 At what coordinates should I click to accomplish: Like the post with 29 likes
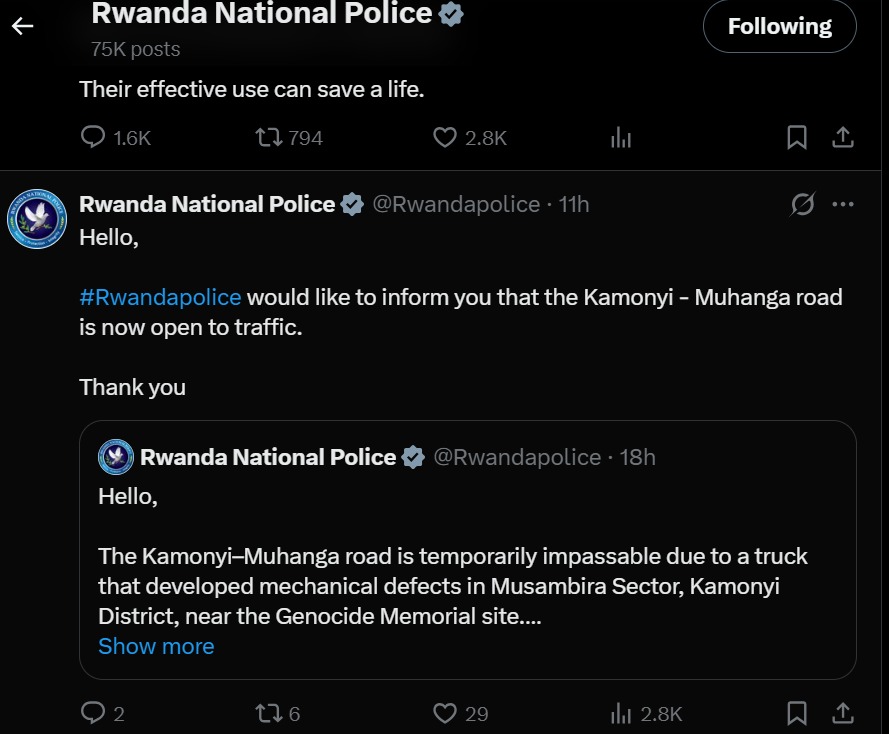(445, 713)
